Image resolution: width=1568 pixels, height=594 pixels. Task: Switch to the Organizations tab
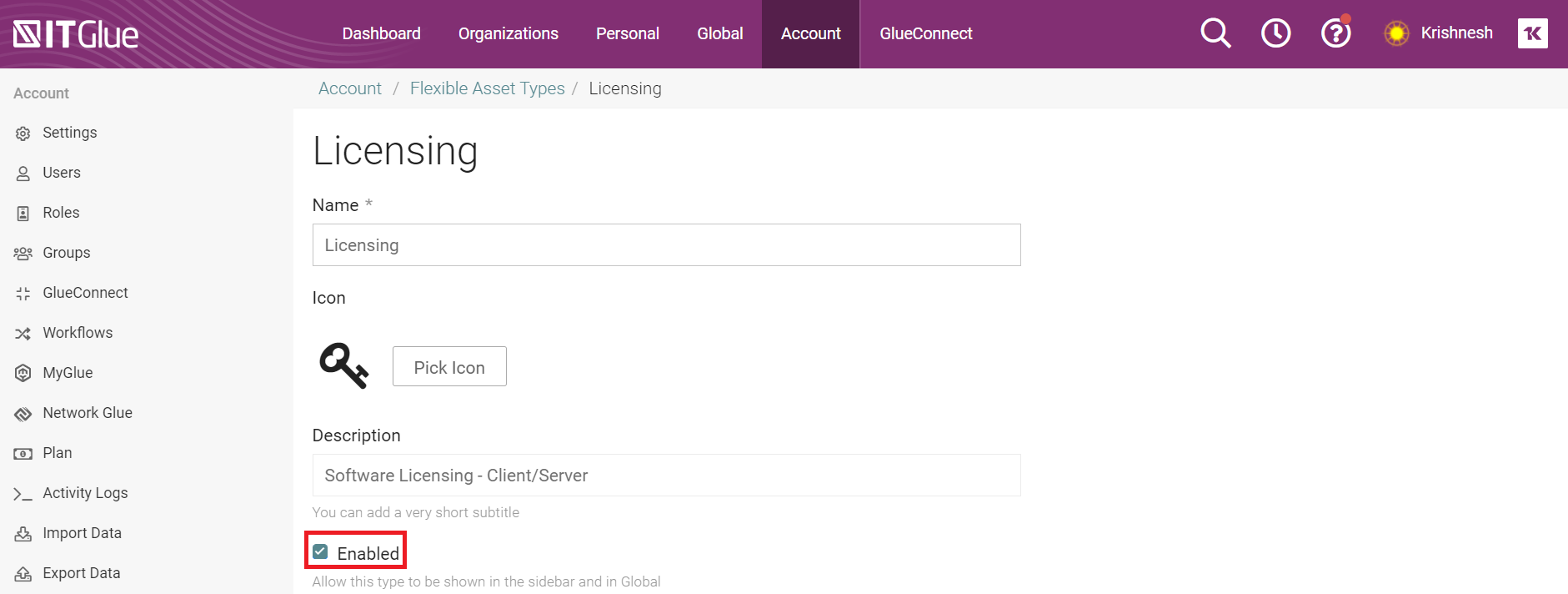pyautogui.click(x=508, y=33)
